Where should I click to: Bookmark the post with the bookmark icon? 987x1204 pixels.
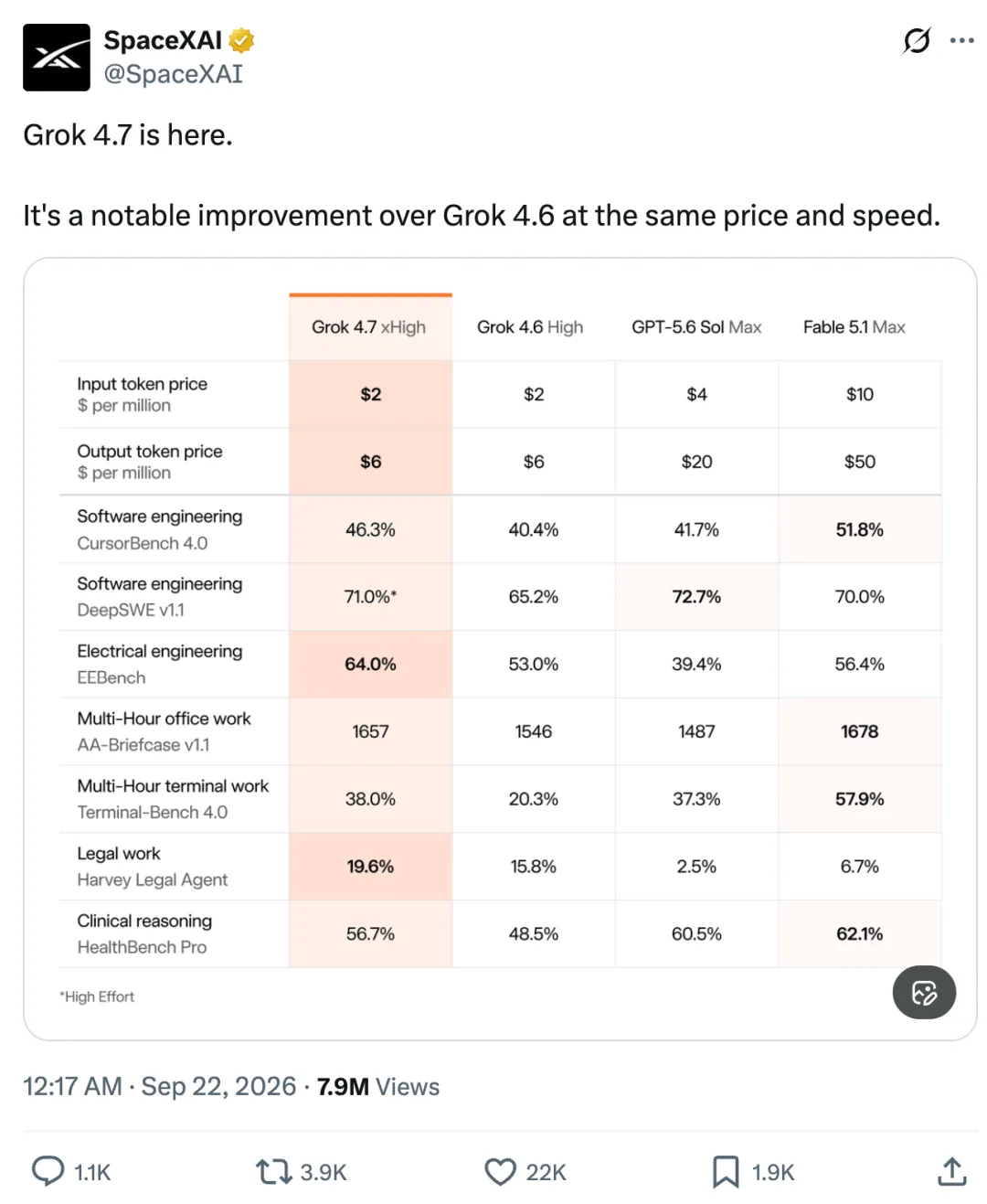click(x=726, y=1171)
